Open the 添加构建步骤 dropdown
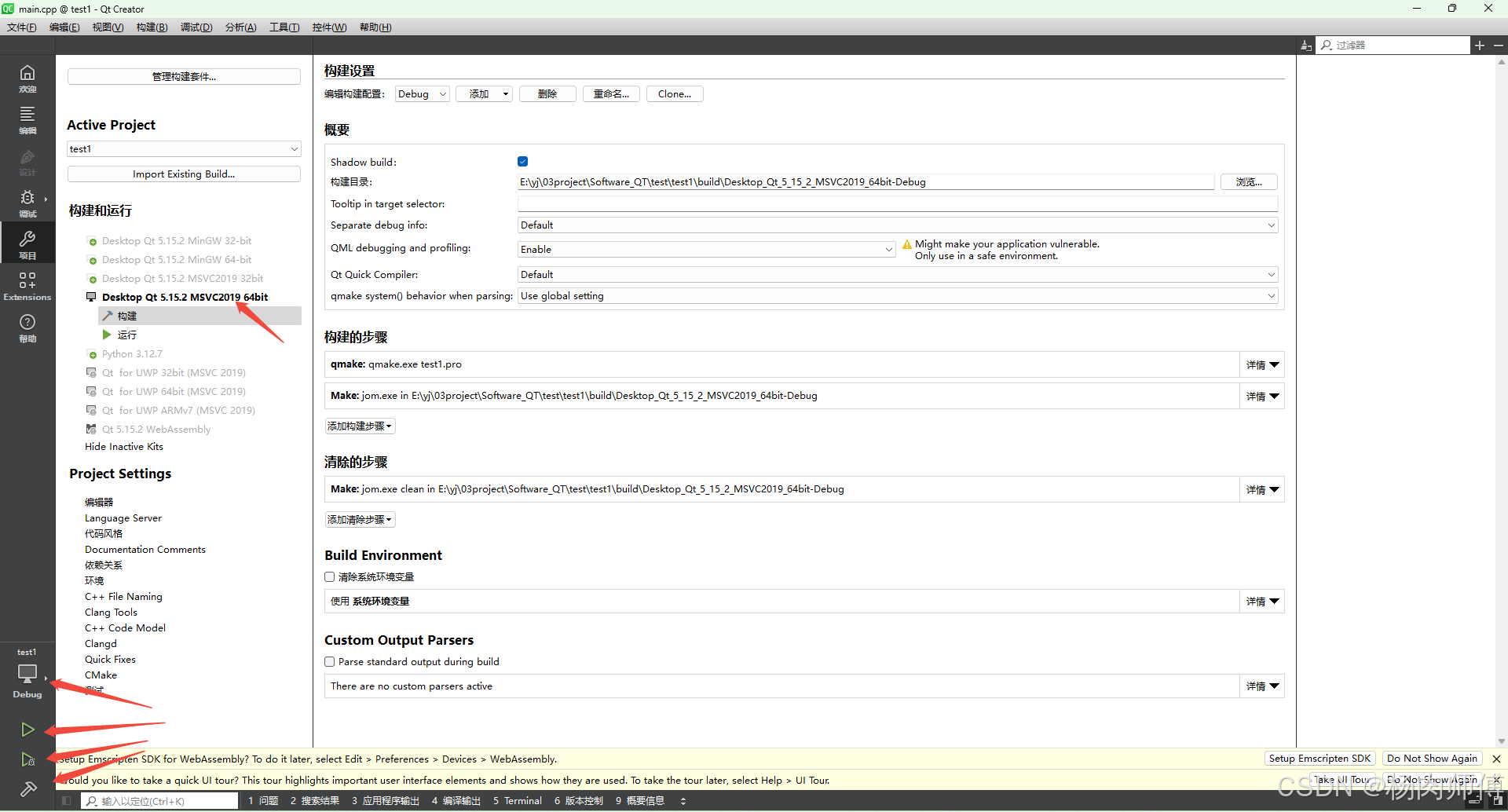1508x812 pixels. point(360,426)
